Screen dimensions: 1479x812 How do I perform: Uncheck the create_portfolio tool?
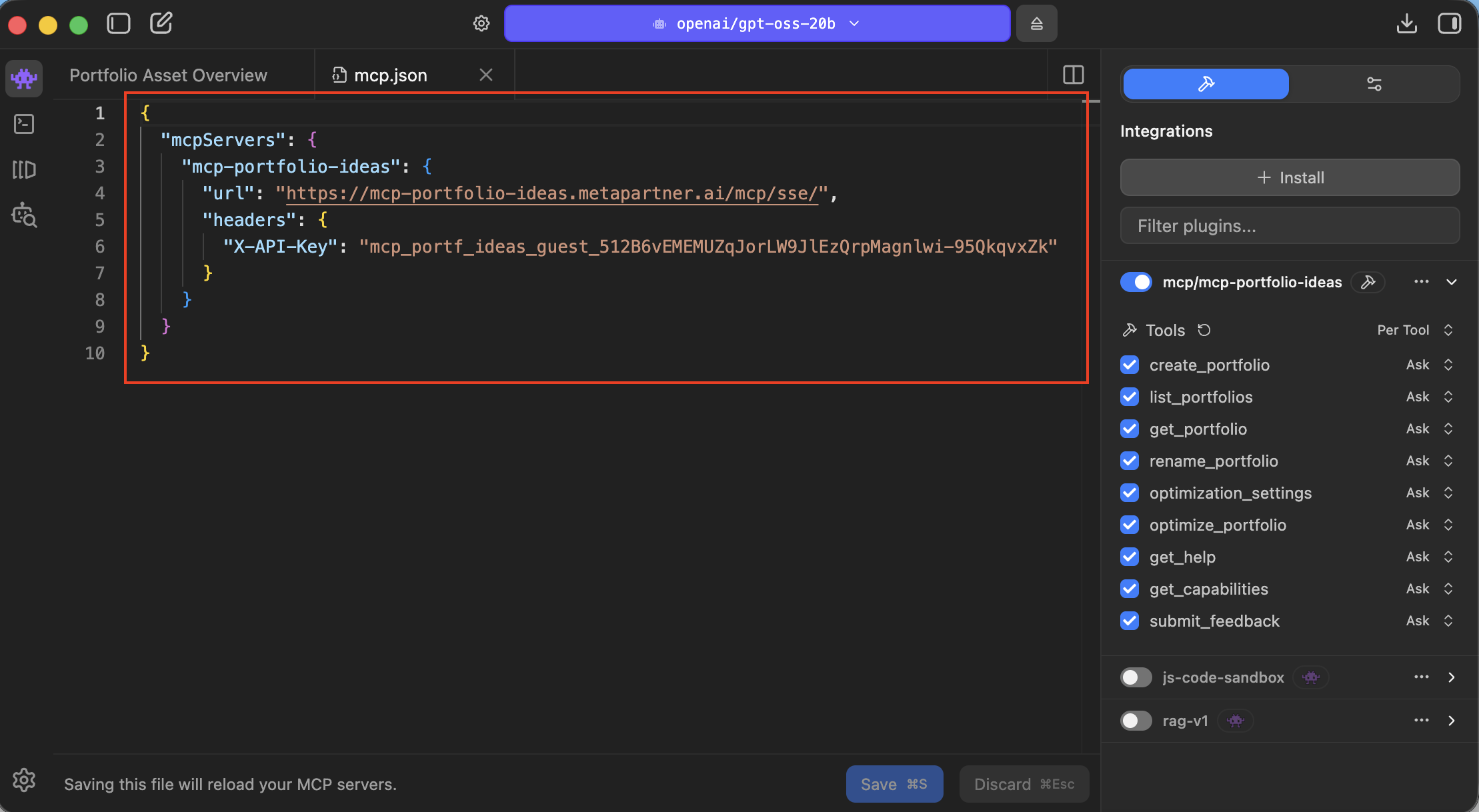1130,365
